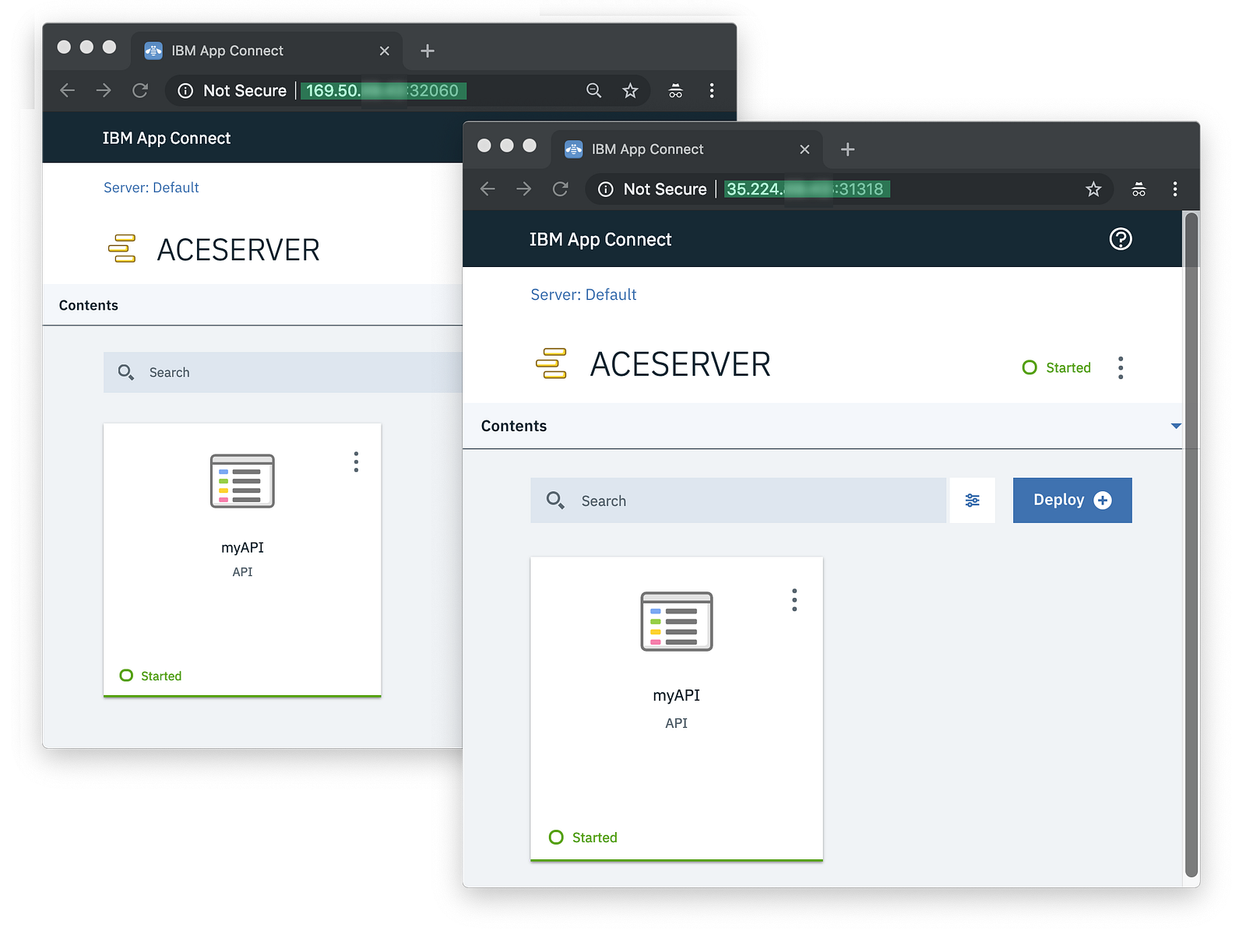Click myAPI Started status in back window
The height and width of the screenshot is (952, 1246).
point(150,676)
